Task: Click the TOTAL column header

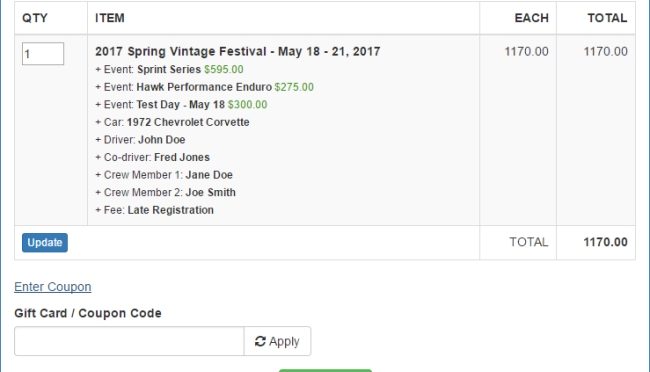Action: [607, 18]
